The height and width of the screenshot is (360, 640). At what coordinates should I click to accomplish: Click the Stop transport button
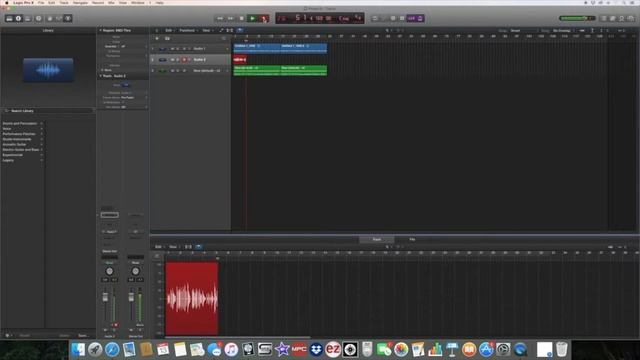coord(242,18)
